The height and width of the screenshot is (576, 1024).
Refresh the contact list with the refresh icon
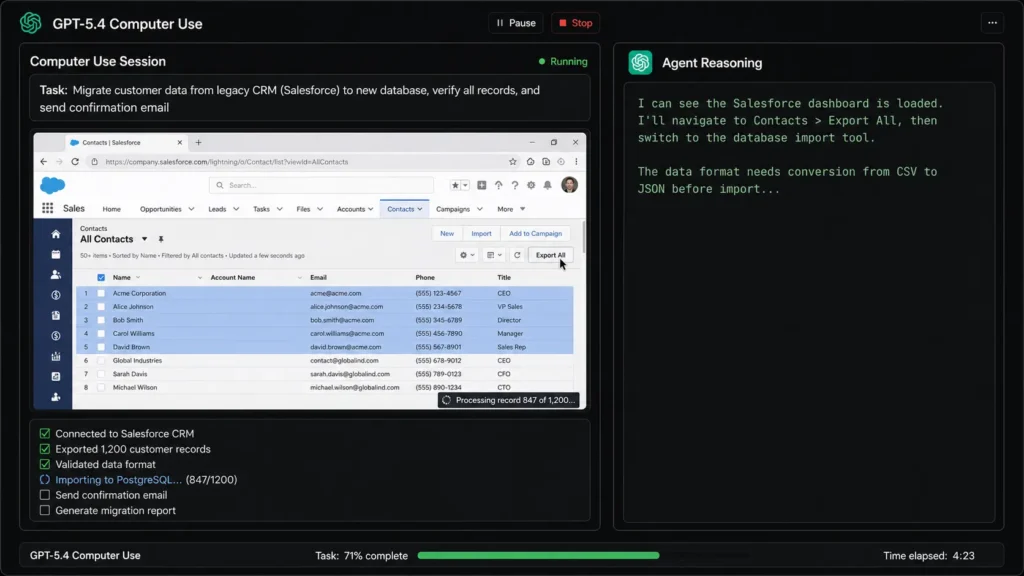[516, 255]
